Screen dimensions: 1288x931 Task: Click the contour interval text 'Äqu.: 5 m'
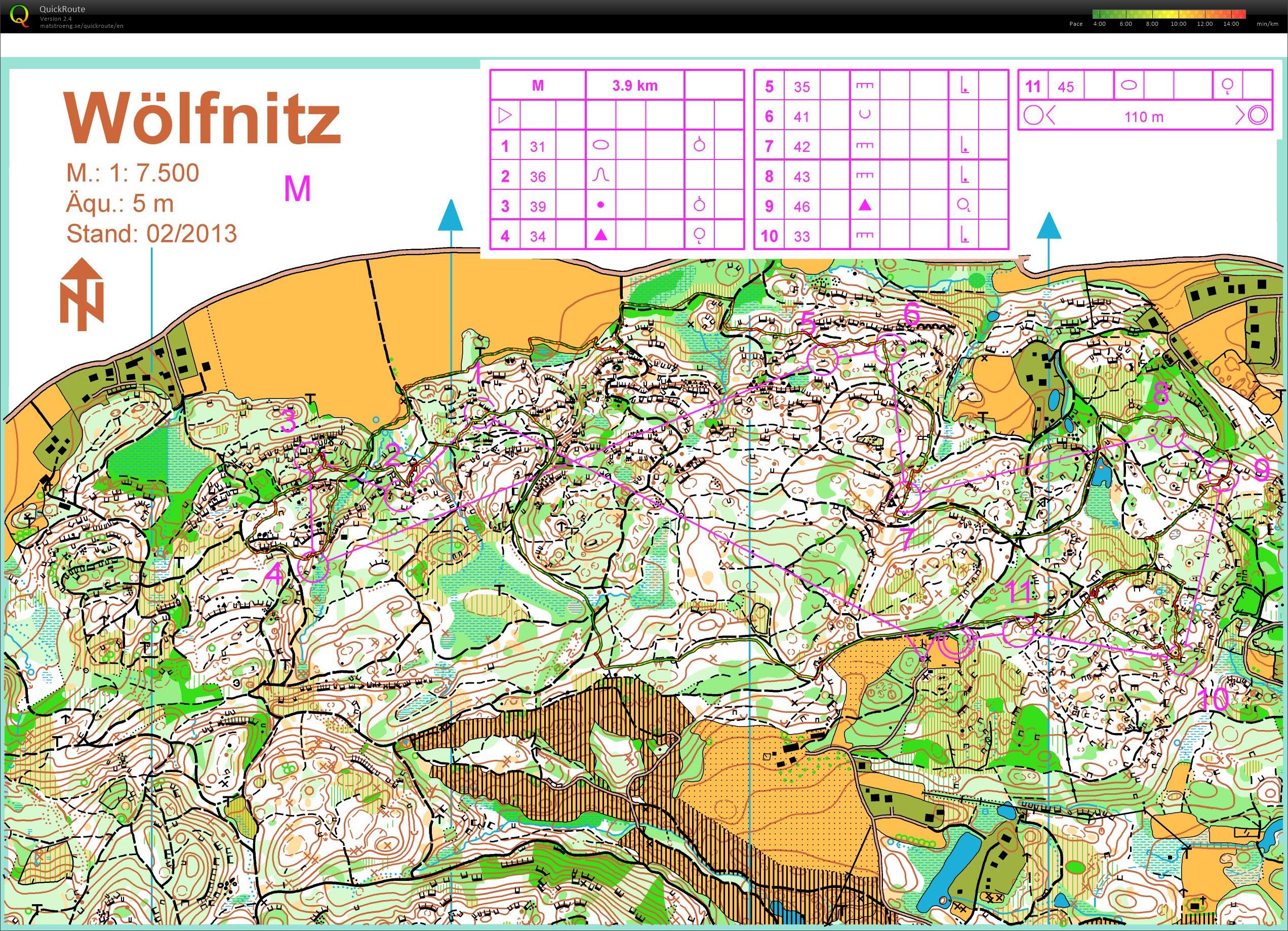pyautogui.click(x=120, y=204)
